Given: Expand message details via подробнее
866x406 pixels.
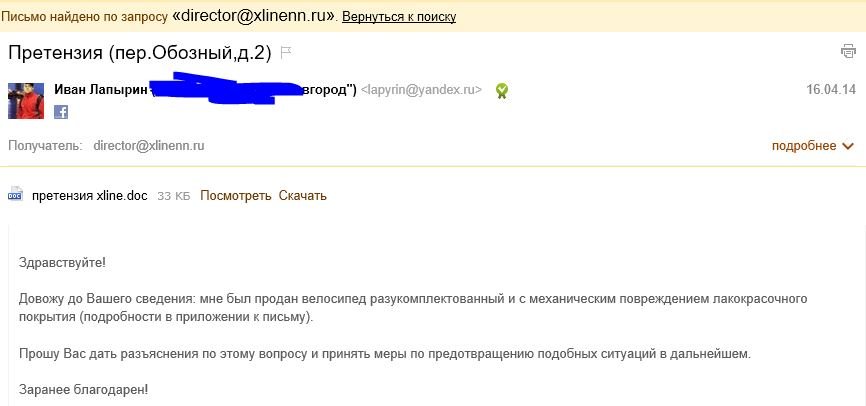Looking at the screenshot, I should [x=804, y=146].
